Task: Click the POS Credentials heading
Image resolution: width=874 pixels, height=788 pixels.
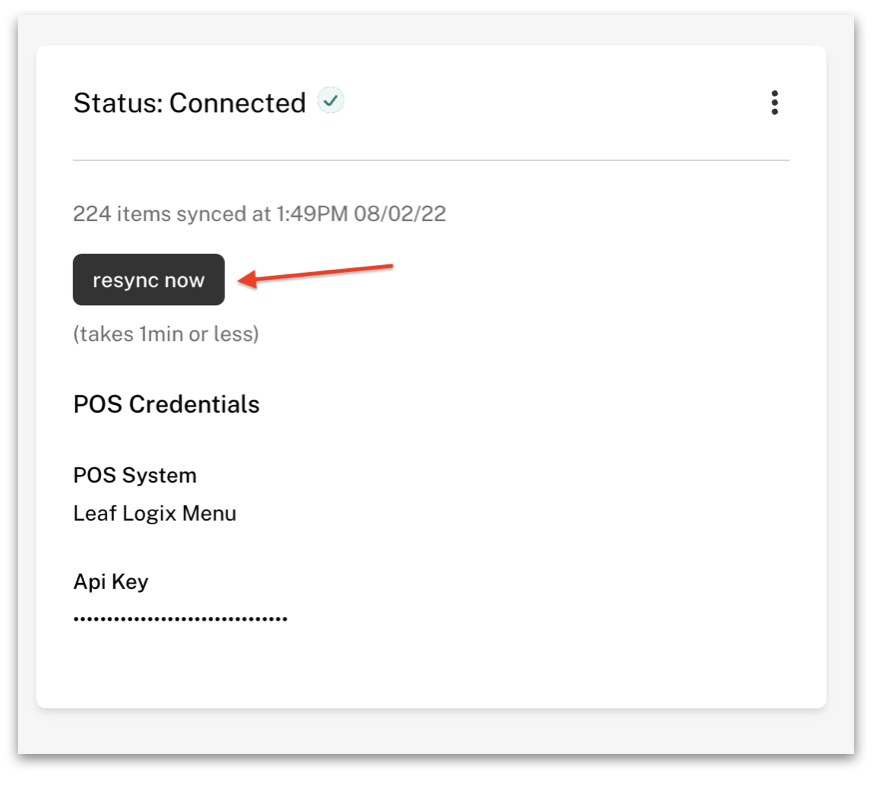Action: click(x=166, y=405)
